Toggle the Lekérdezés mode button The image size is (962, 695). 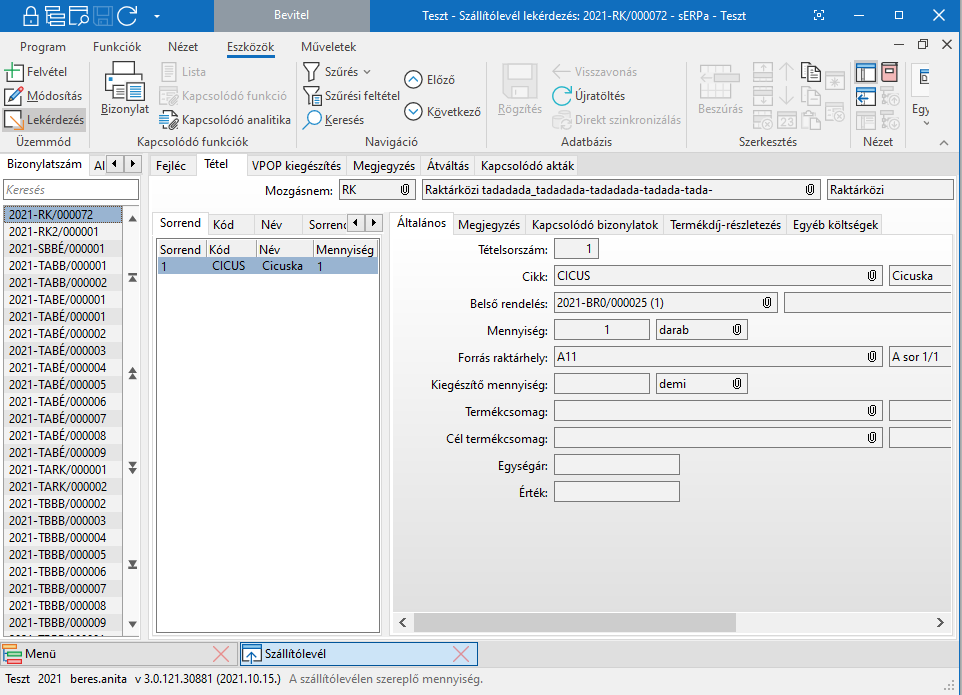point(44,120)
